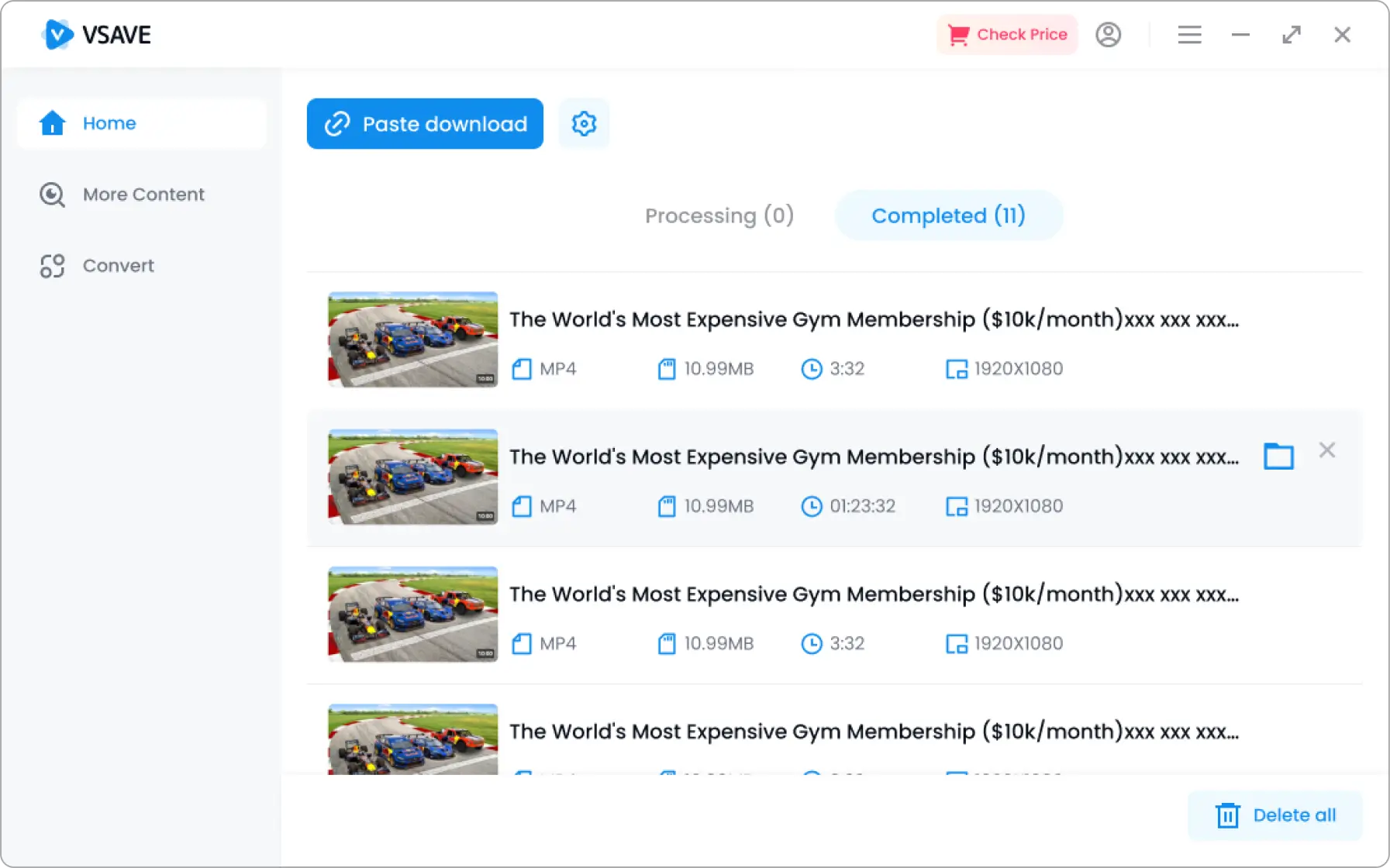Open Convert in the sidebar
Screen dimensions: 1390x868
coord(142,266)
